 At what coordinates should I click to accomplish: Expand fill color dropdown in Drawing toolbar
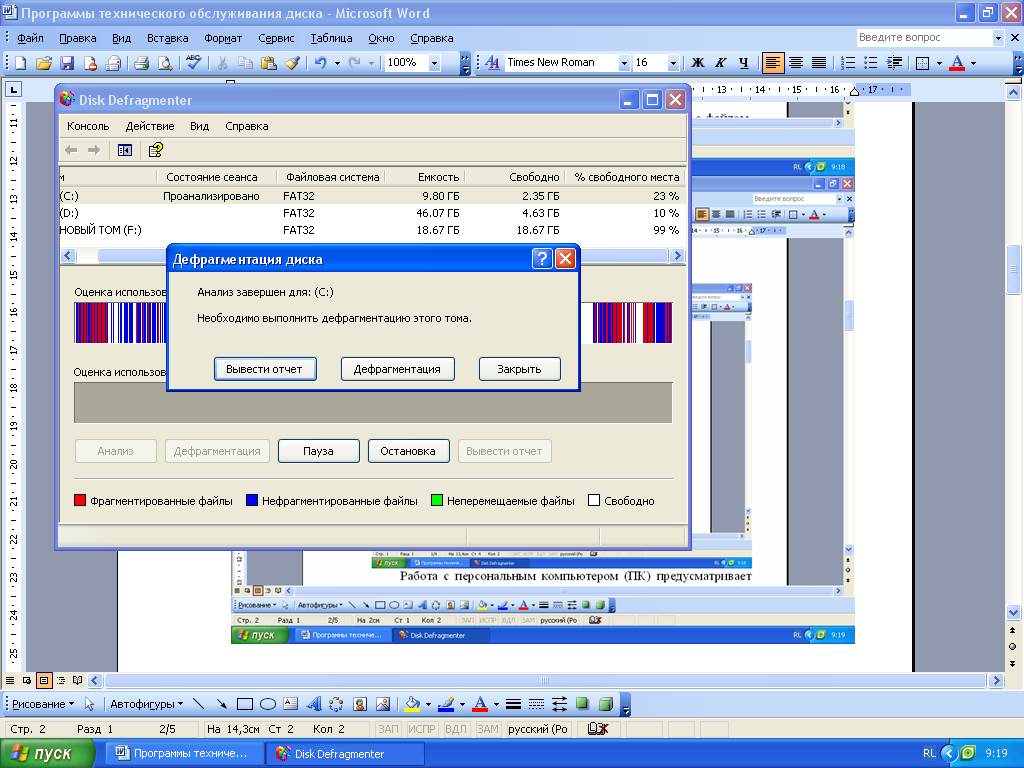point(428,705)
